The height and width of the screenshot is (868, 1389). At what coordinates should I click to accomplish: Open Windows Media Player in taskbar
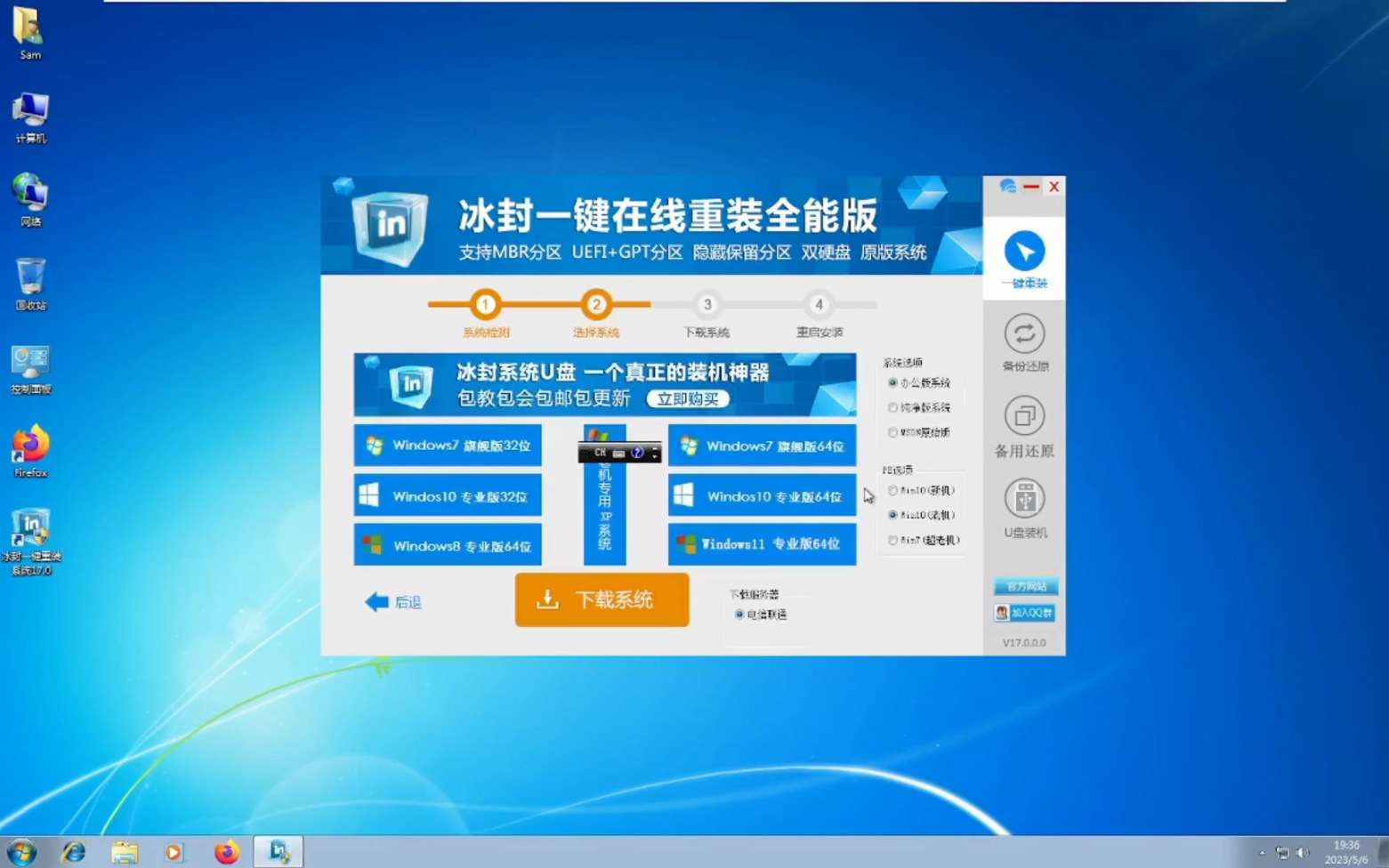coord(174,852)
